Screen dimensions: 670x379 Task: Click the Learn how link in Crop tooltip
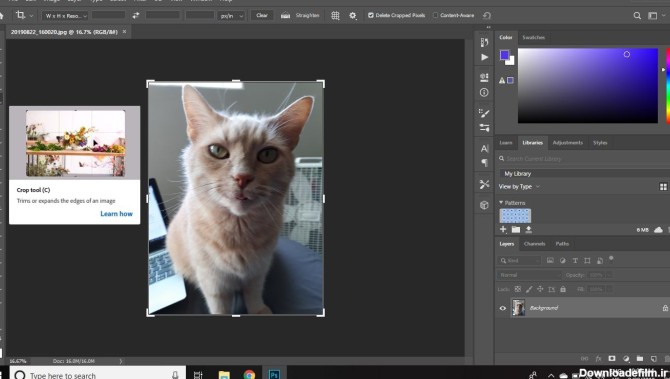tap(116, 214)
